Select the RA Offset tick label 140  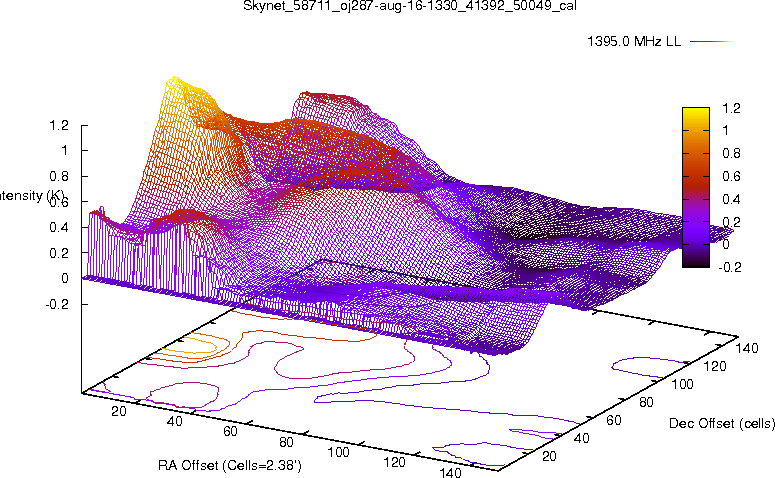coord(450,473)
